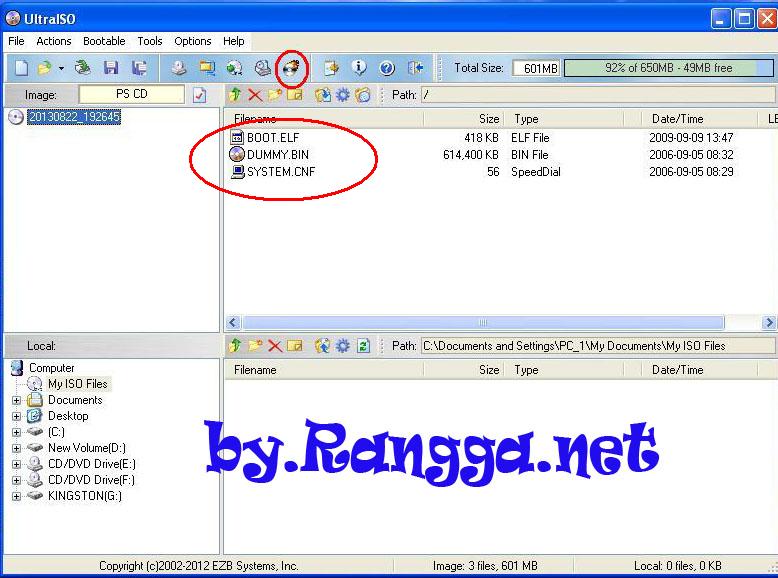The image size is (778, 578).
Task: Click the image pane horizontal scrollbar thumb
Action: (x=483, y=323)
